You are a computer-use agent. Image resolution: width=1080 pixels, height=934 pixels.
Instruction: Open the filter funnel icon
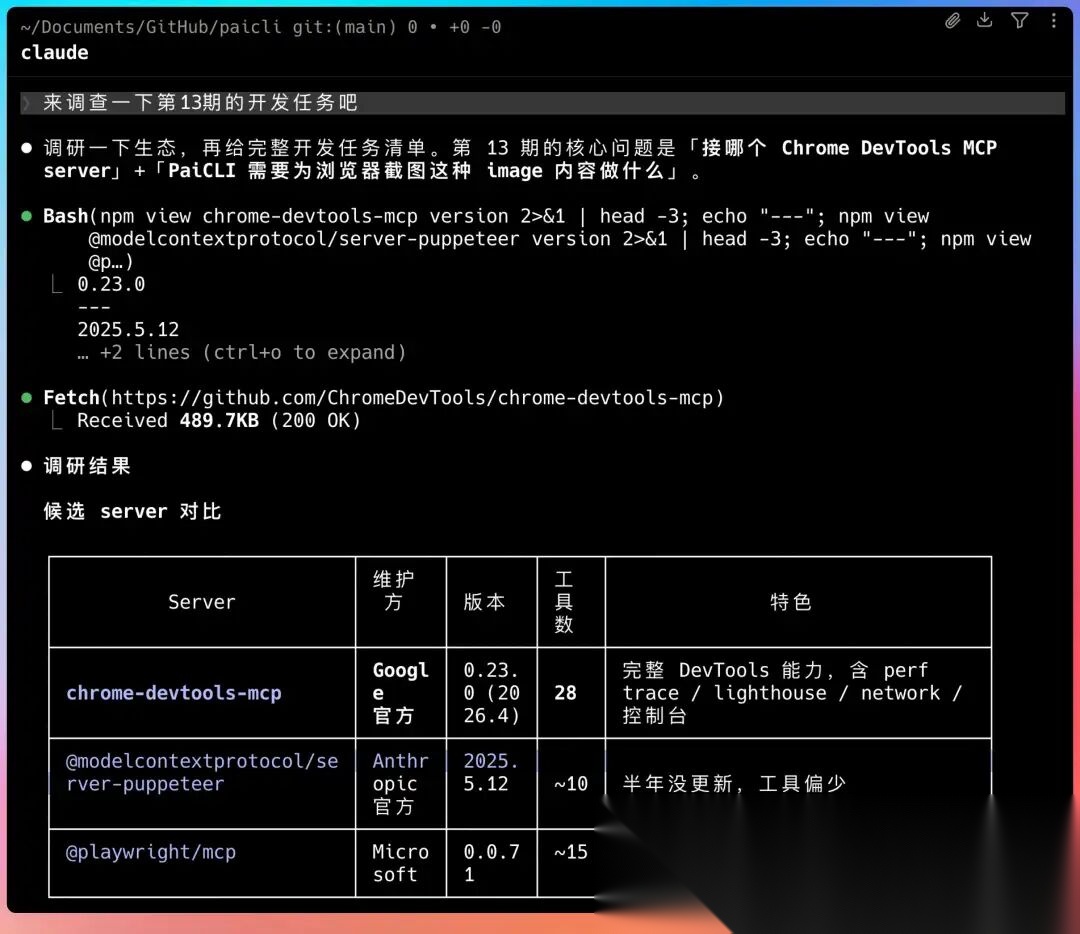pyautogui.click(x=1019, y=21)
